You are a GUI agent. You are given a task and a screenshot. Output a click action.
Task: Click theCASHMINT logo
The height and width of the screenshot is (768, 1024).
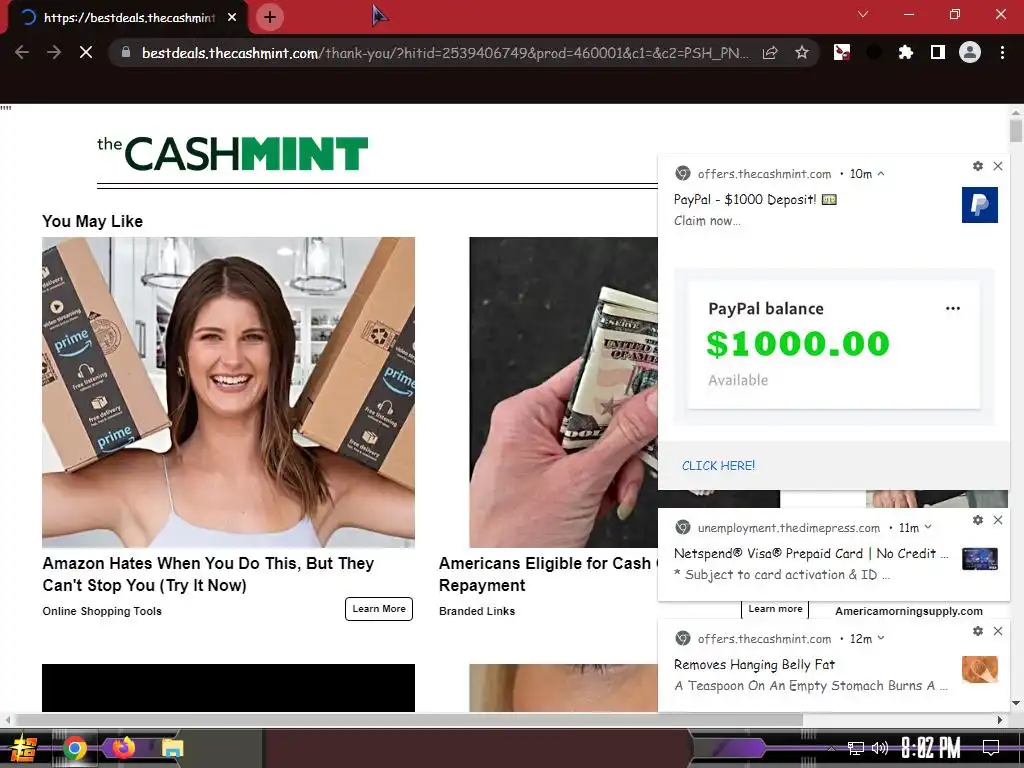click(232, 153)
